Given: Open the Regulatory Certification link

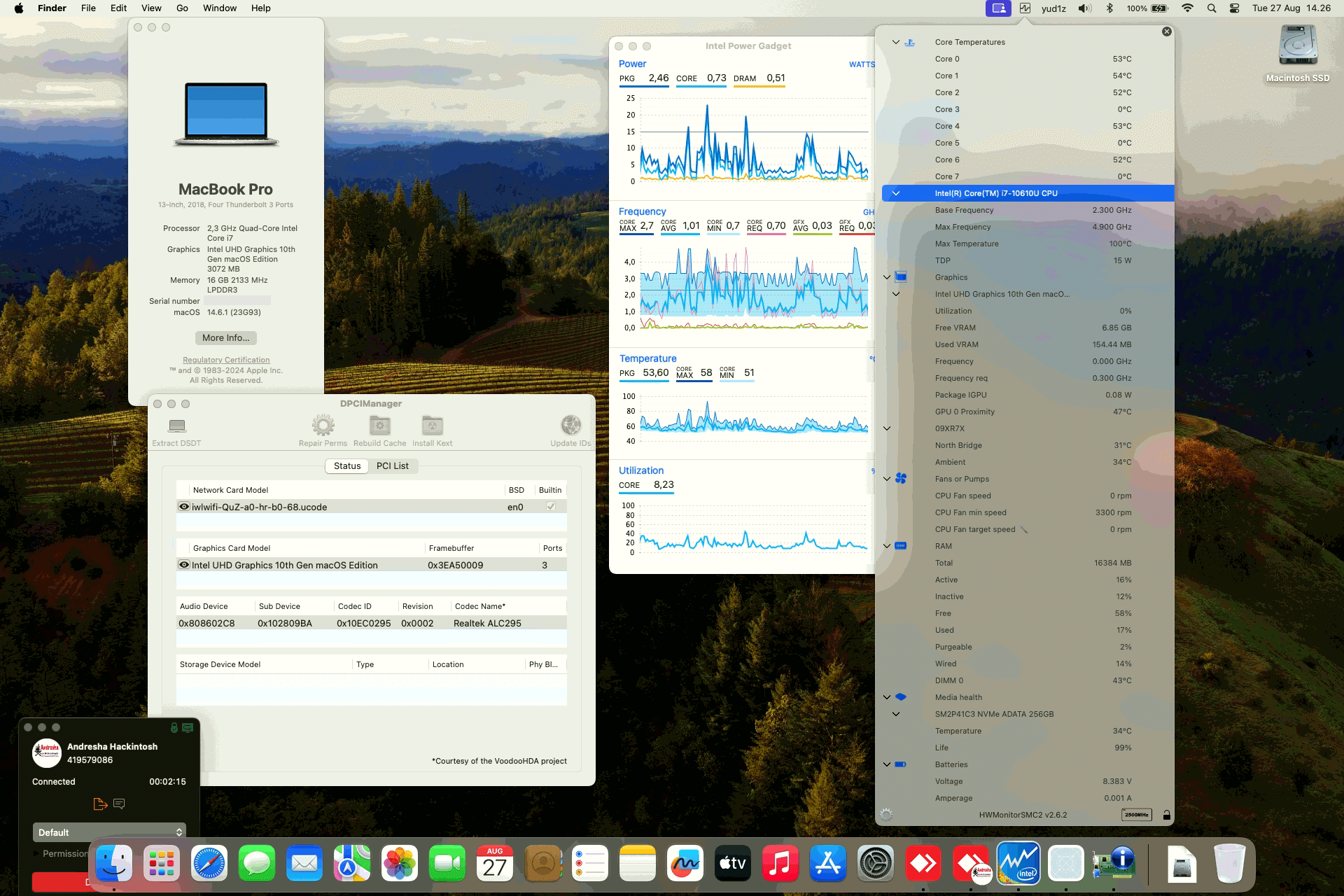Looking at the screenshot, I should (x=226, y=360).
